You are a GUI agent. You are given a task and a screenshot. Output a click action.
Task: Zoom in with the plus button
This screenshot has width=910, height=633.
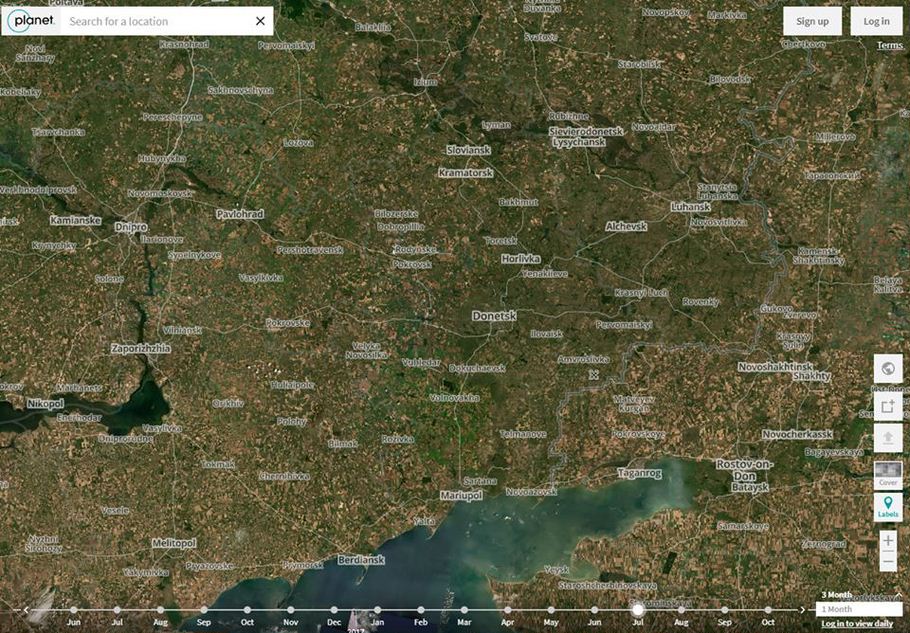(x=888, y=541)
